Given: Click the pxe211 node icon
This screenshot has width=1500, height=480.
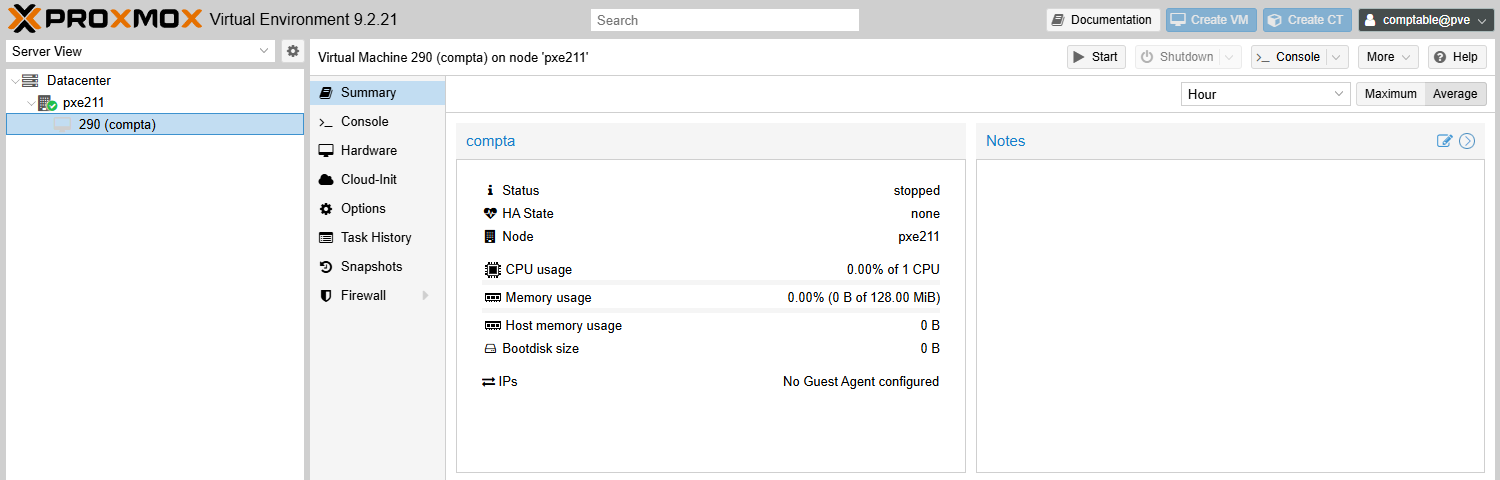Looking at the screenshot, I should point(47,102).
